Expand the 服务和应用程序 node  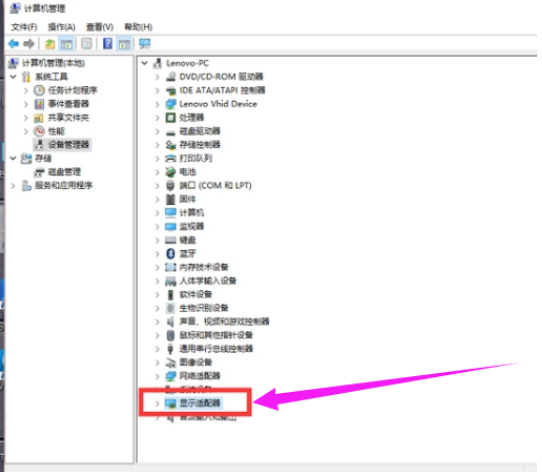13,186
